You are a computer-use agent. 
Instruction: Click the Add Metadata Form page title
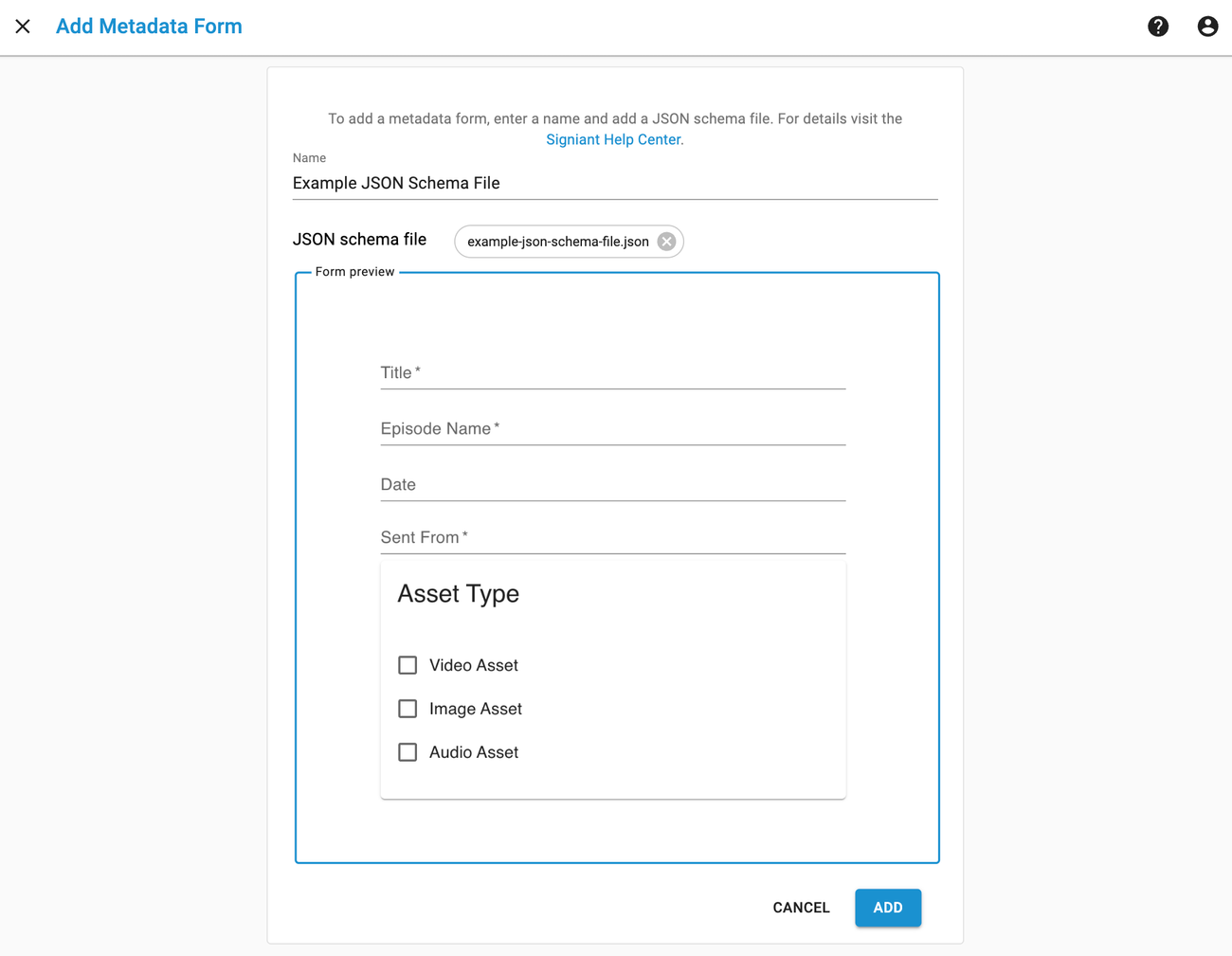[x=149, y=27]
